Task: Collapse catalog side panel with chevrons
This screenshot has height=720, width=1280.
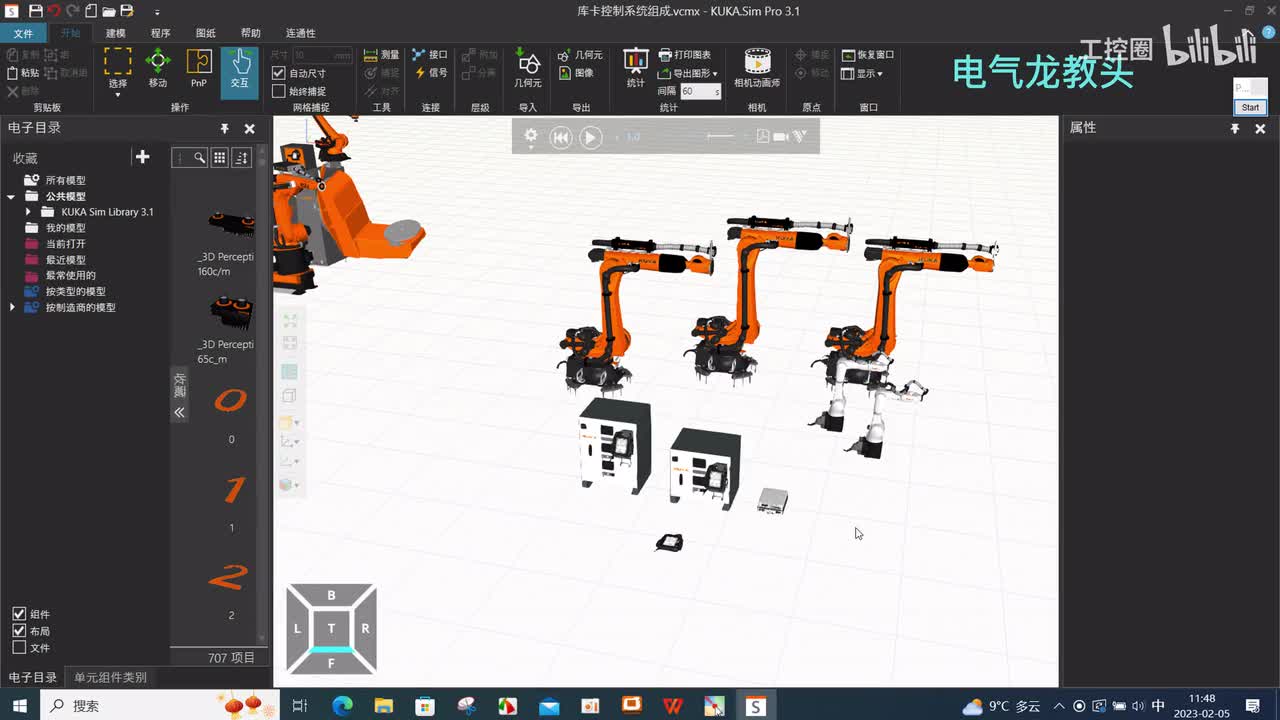Action: 179,412
